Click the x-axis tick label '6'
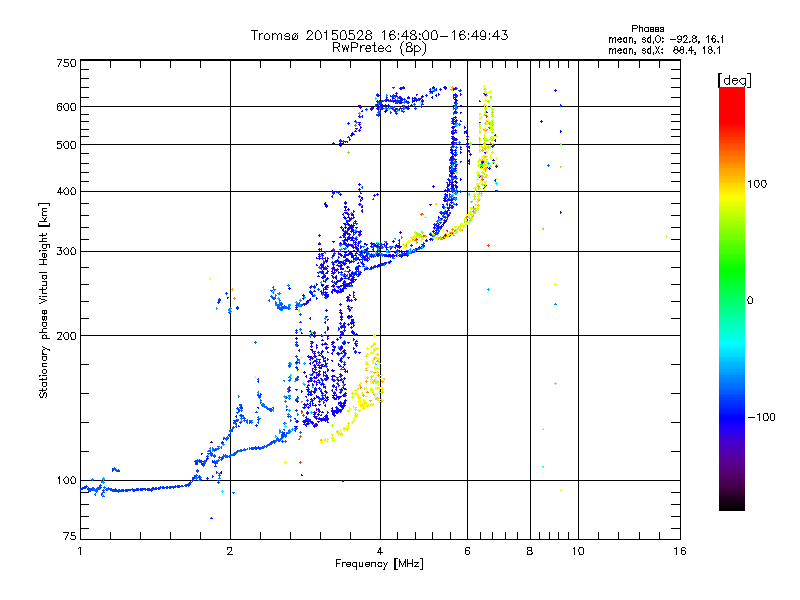This screenshot has width=800, height=600. 467,551
